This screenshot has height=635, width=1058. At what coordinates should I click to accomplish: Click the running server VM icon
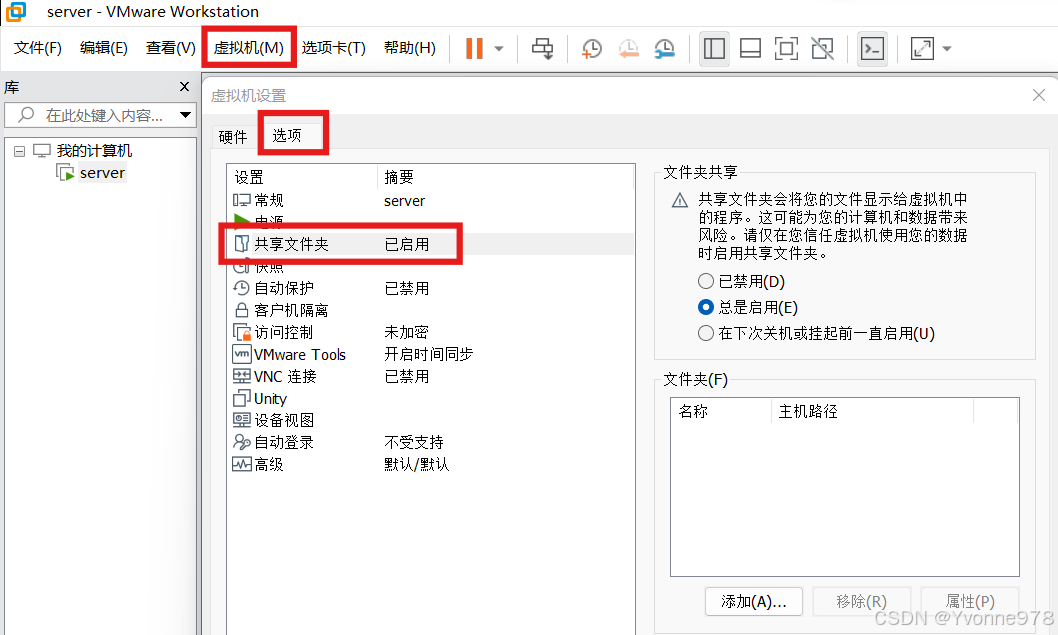tap(65, 173)
